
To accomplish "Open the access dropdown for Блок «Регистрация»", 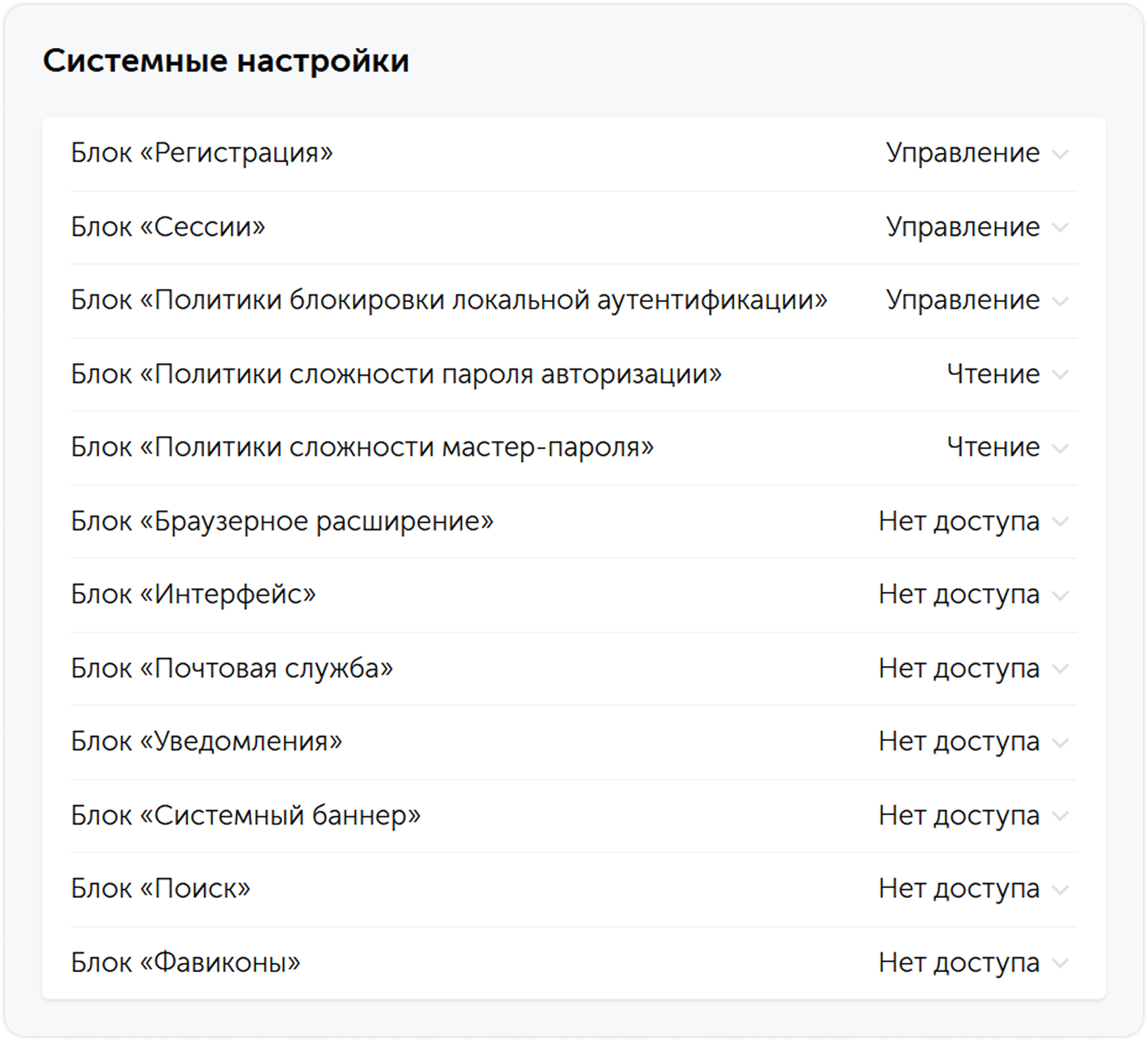I will [x=1060, y=152].
